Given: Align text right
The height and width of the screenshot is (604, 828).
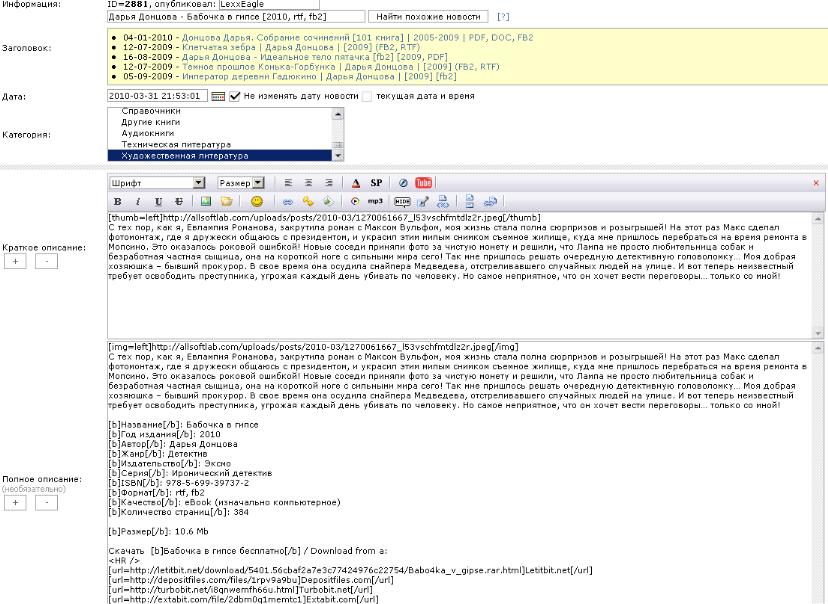Looking at the screenshot, I should (328, 183).
